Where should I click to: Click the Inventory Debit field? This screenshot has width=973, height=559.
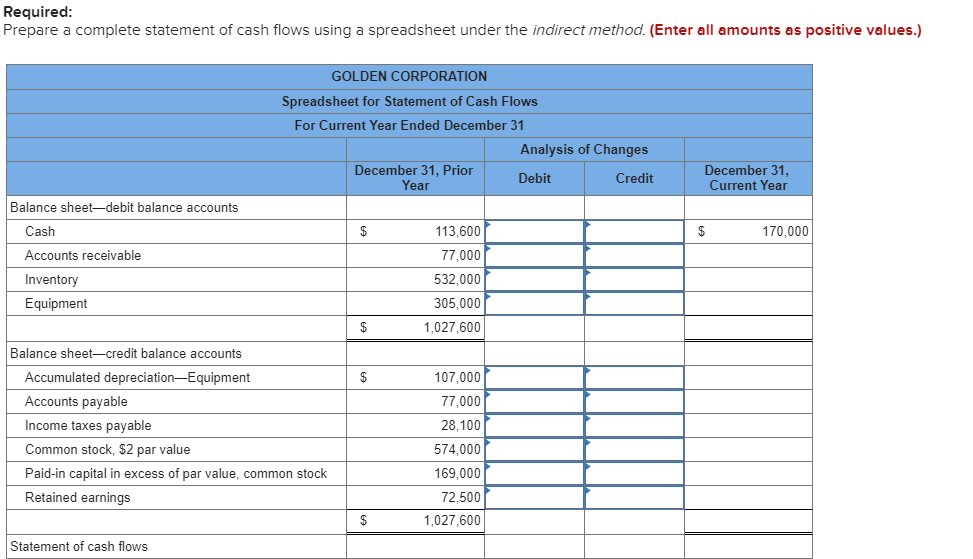534,280
